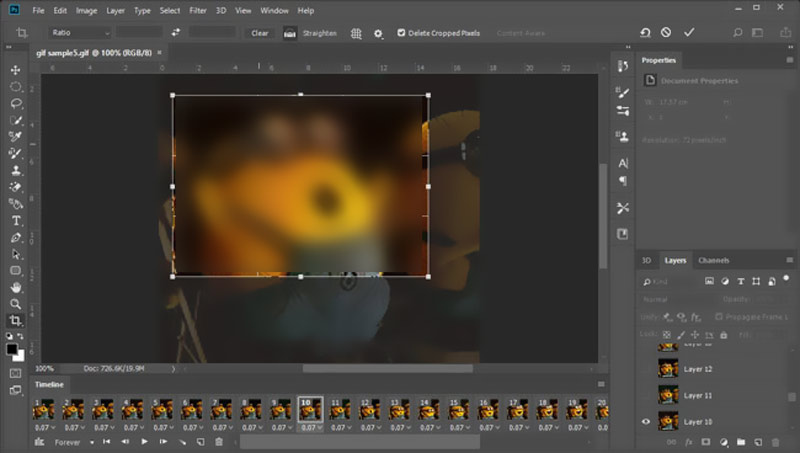Switch to the 3D panel tab
This screenshot has width=800, height=453.
(x=646, y=260)
